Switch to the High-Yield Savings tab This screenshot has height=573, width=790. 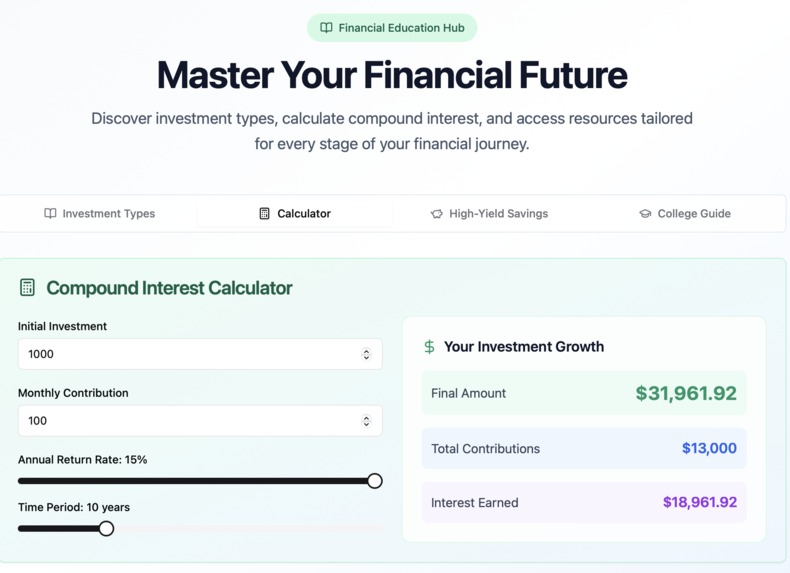coord(489,213)
